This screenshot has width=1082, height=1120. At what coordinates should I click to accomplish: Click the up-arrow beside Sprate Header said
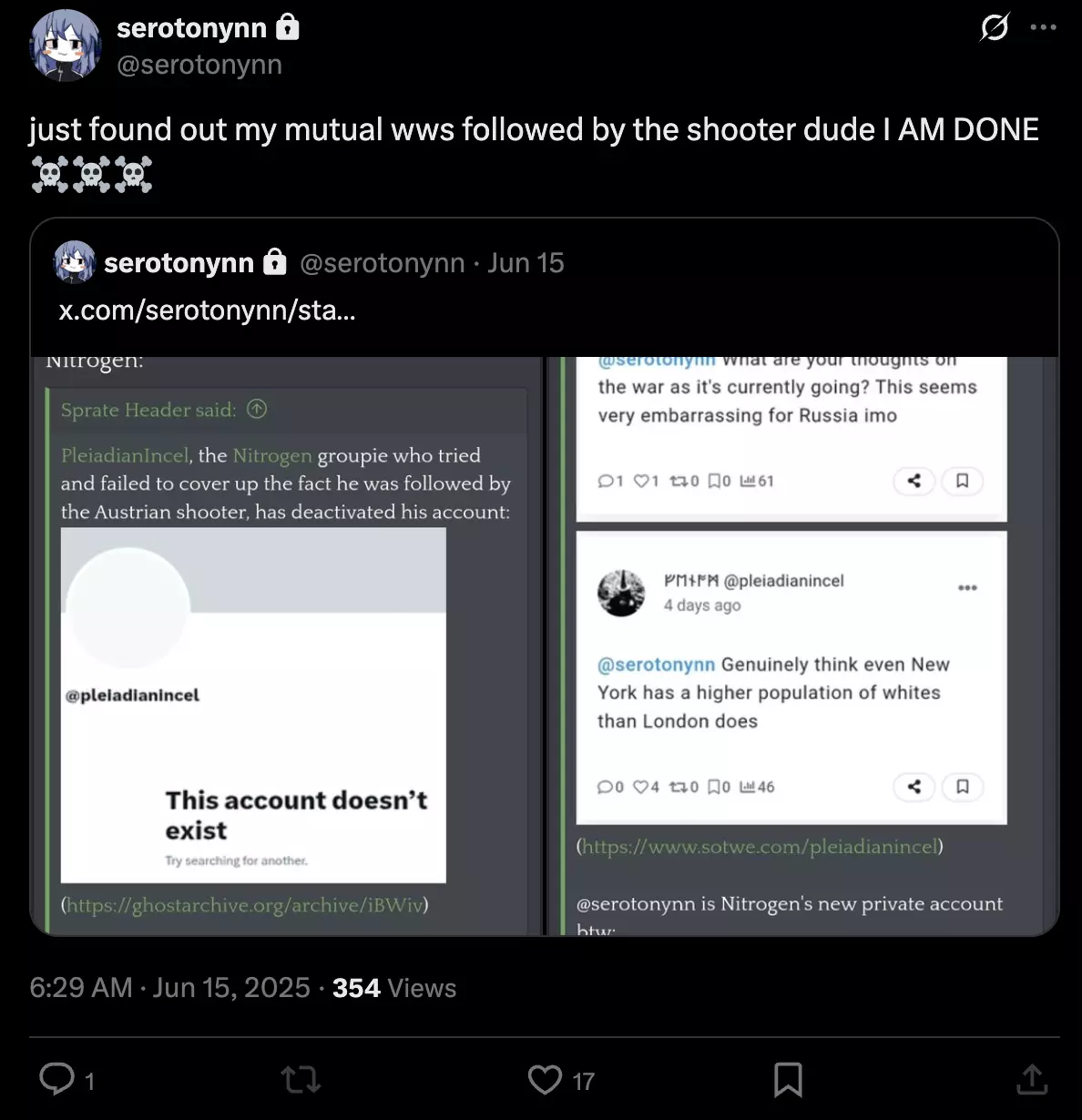pos(257,410)
